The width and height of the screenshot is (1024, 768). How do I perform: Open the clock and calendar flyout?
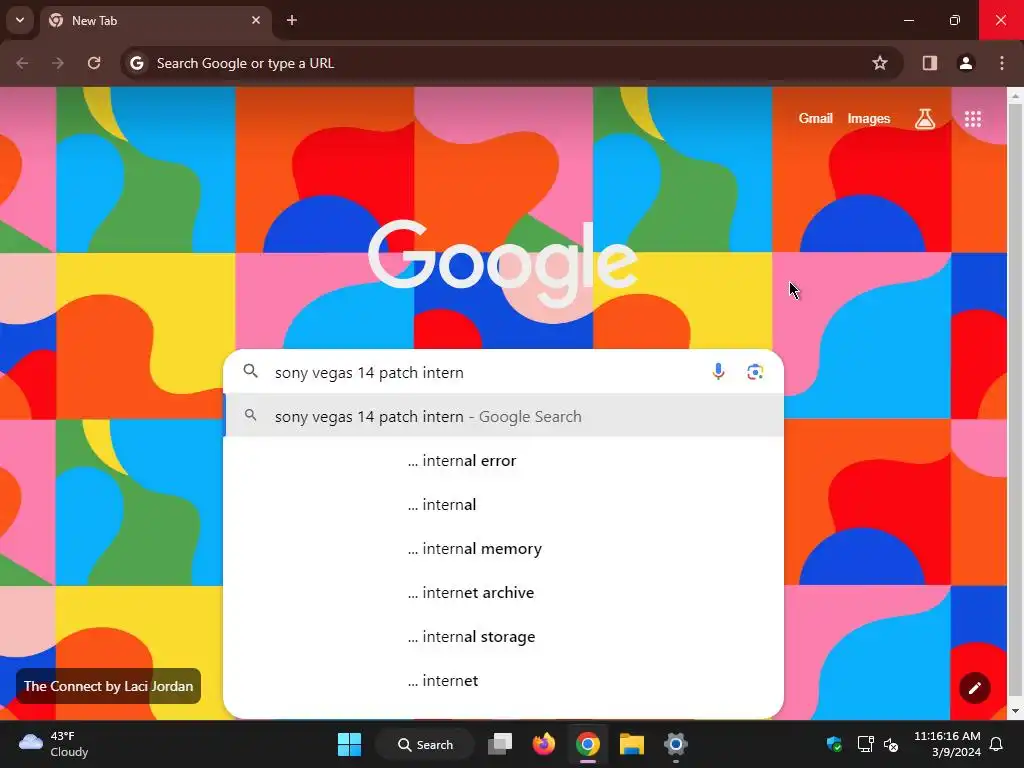pos(947,744)
